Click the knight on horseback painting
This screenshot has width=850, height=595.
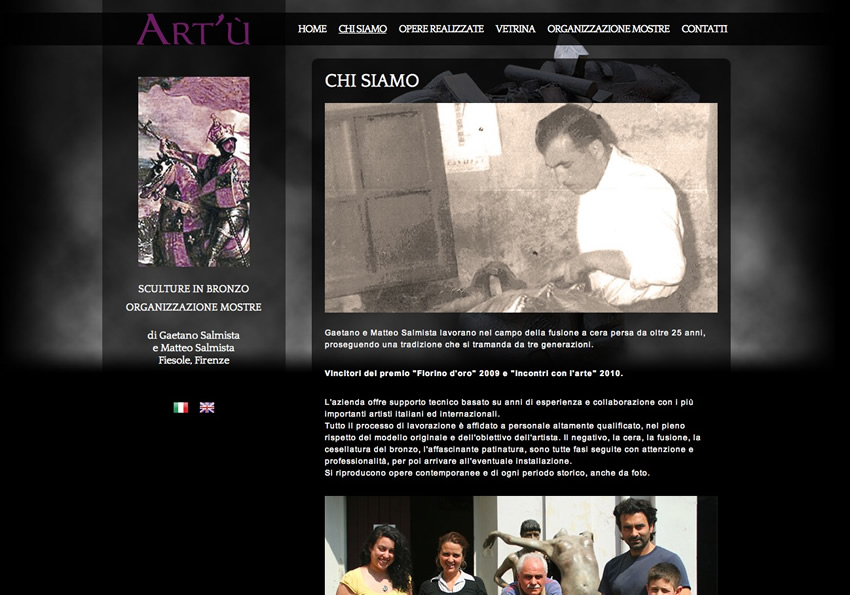194,172
